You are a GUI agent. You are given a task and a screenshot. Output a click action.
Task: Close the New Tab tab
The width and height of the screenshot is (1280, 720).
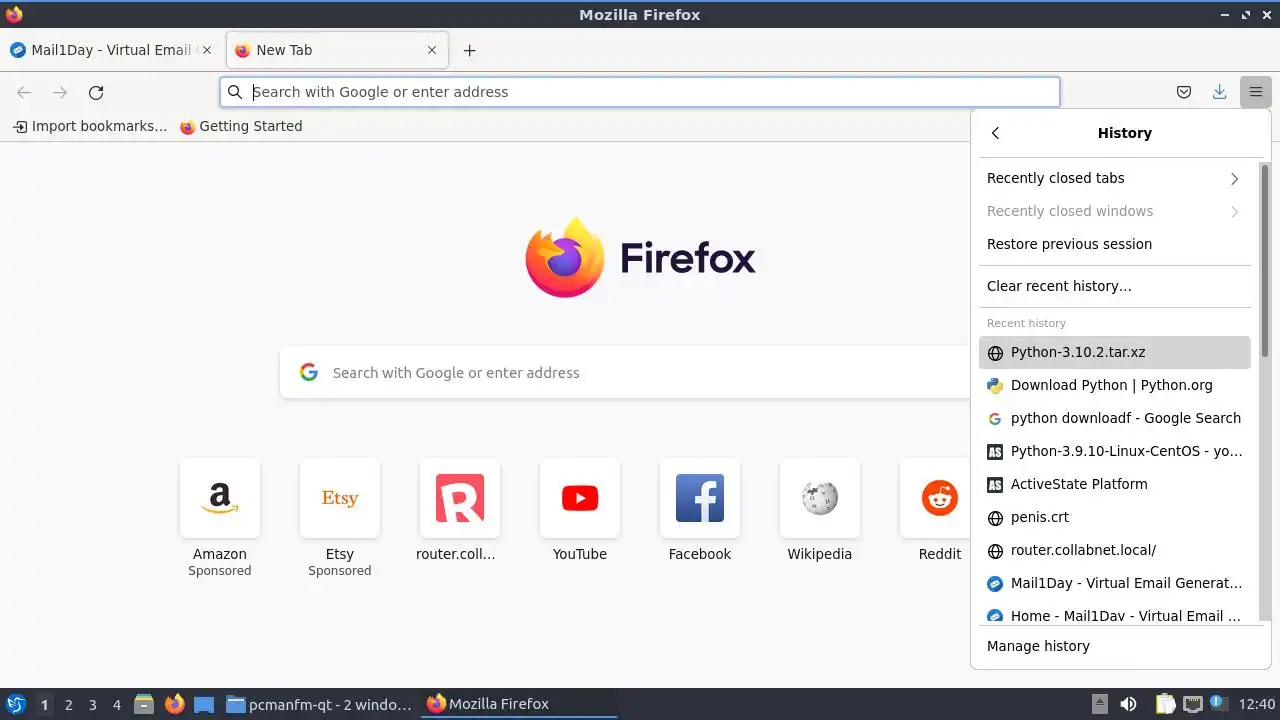point(432,50)
